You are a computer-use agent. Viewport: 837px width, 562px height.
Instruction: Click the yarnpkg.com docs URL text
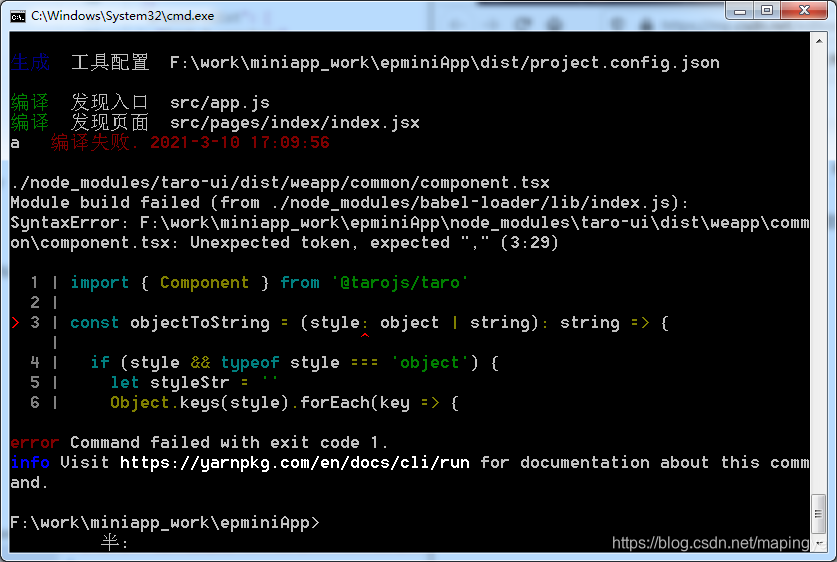tap(295, 463)
